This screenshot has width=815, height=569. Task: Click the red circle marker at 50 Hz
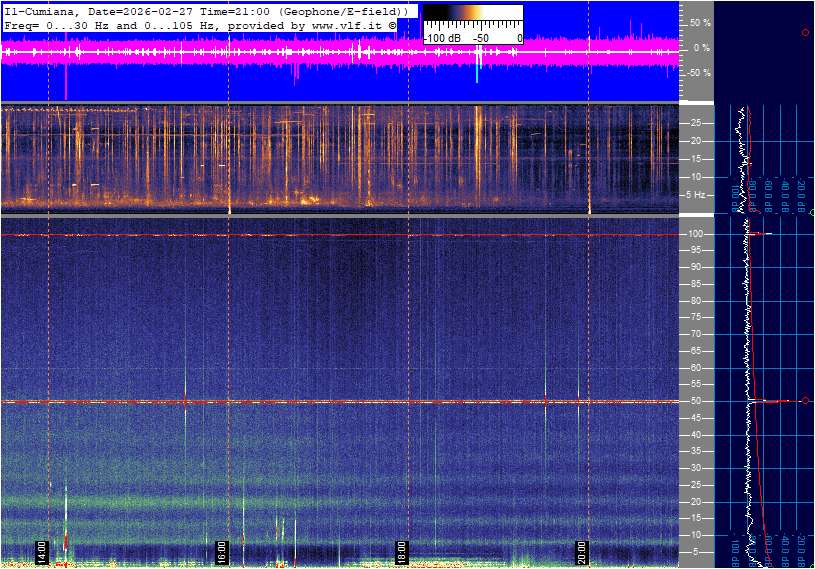click(x=805, y=401)
